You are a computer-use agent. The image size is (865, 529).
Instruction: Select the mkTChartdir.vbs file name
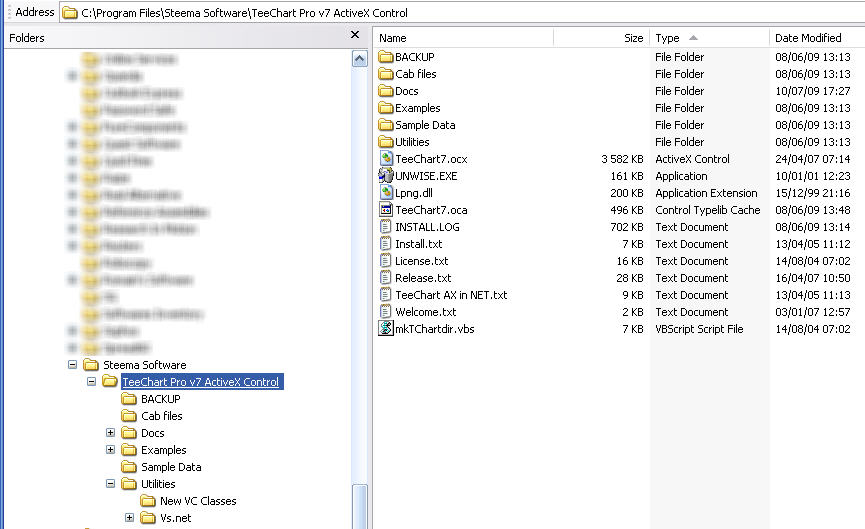pyautogui.click(x=435, y=329)
